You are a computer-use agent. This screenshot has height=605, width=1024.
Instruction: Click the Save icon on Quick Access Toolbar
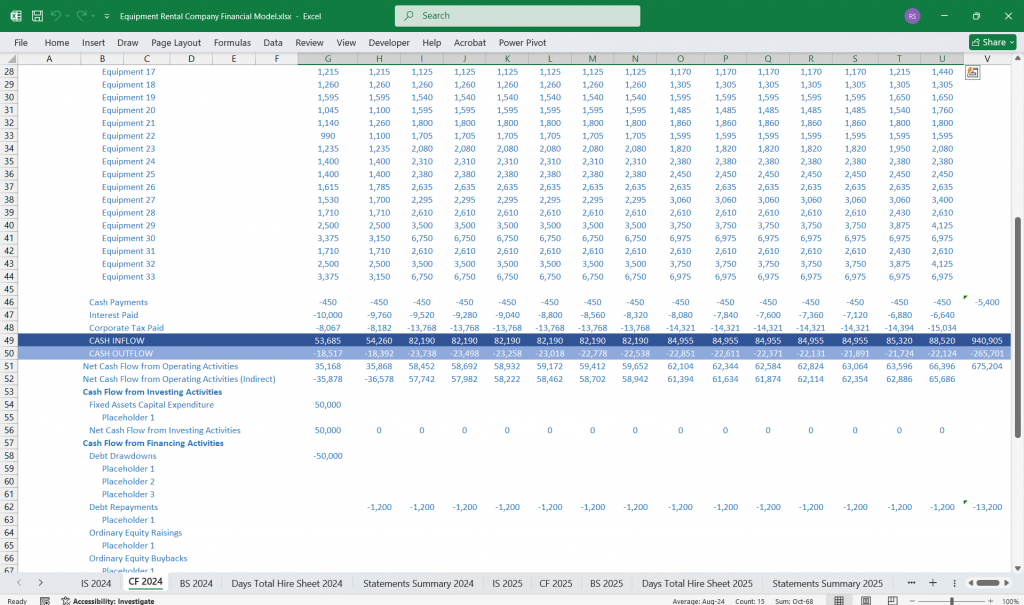tap(35, 15)
